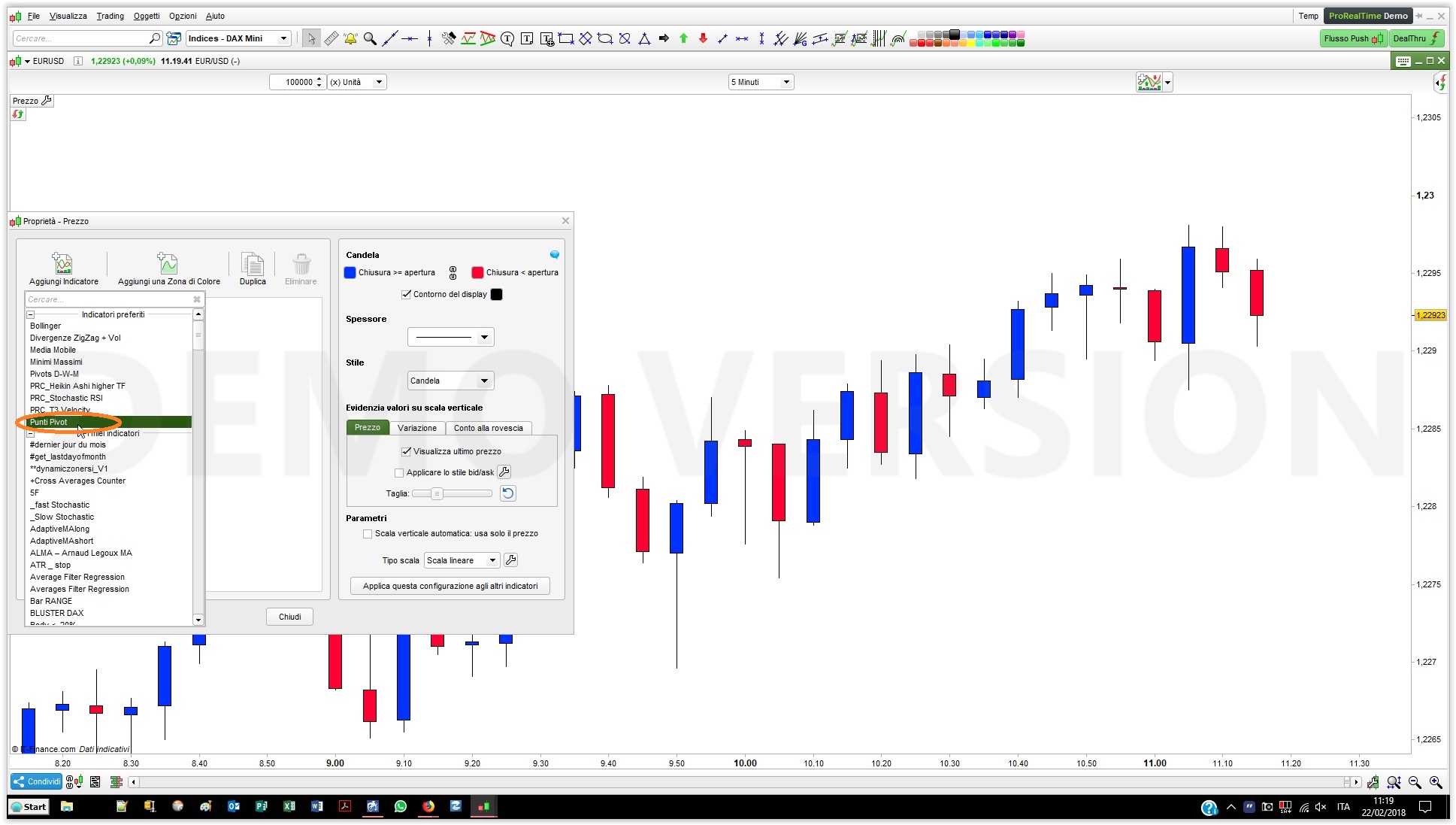This screenshot has width=1456, height=825.
Task: Select the ruler measurement tool
Action: tap(331, 38)
